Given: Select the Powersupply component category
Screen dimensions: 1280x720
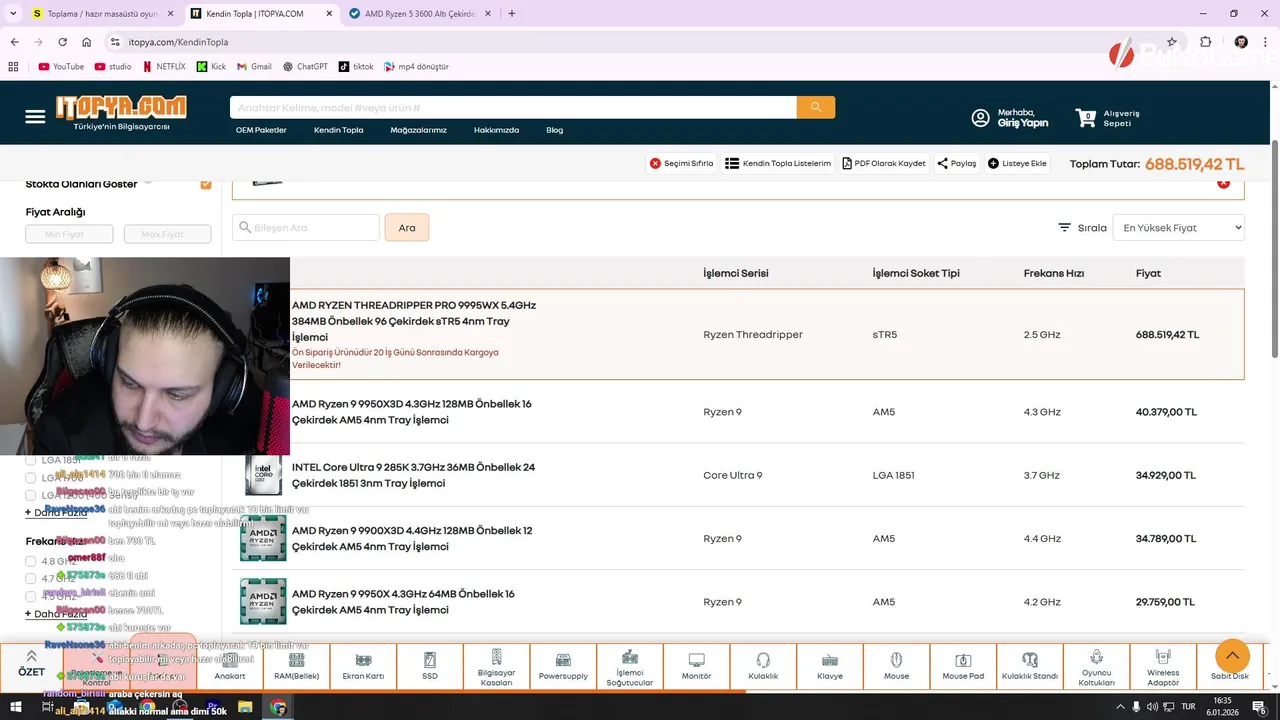Looking at the screenshot, I should (x=563, y=667).
